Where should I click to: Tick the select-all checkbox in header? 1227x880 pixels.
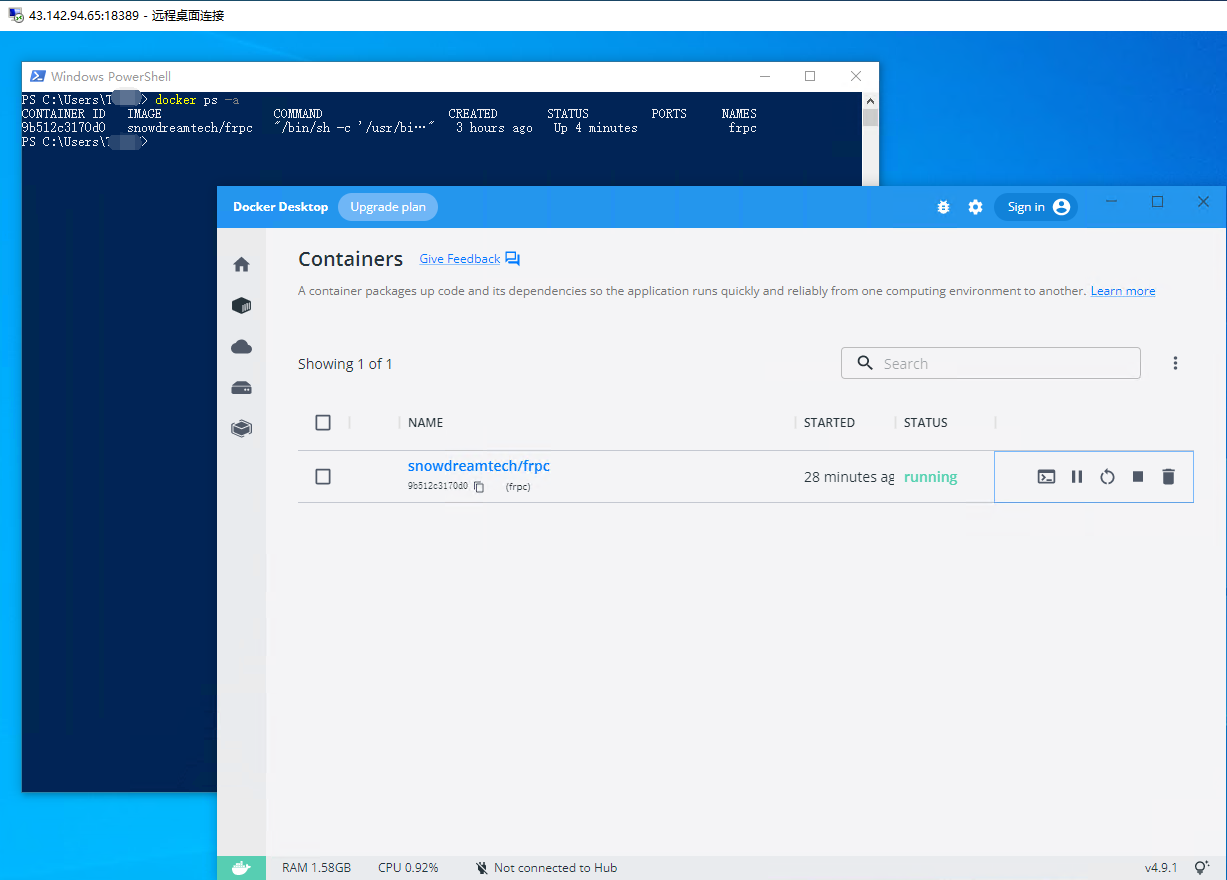click(323, 423)
